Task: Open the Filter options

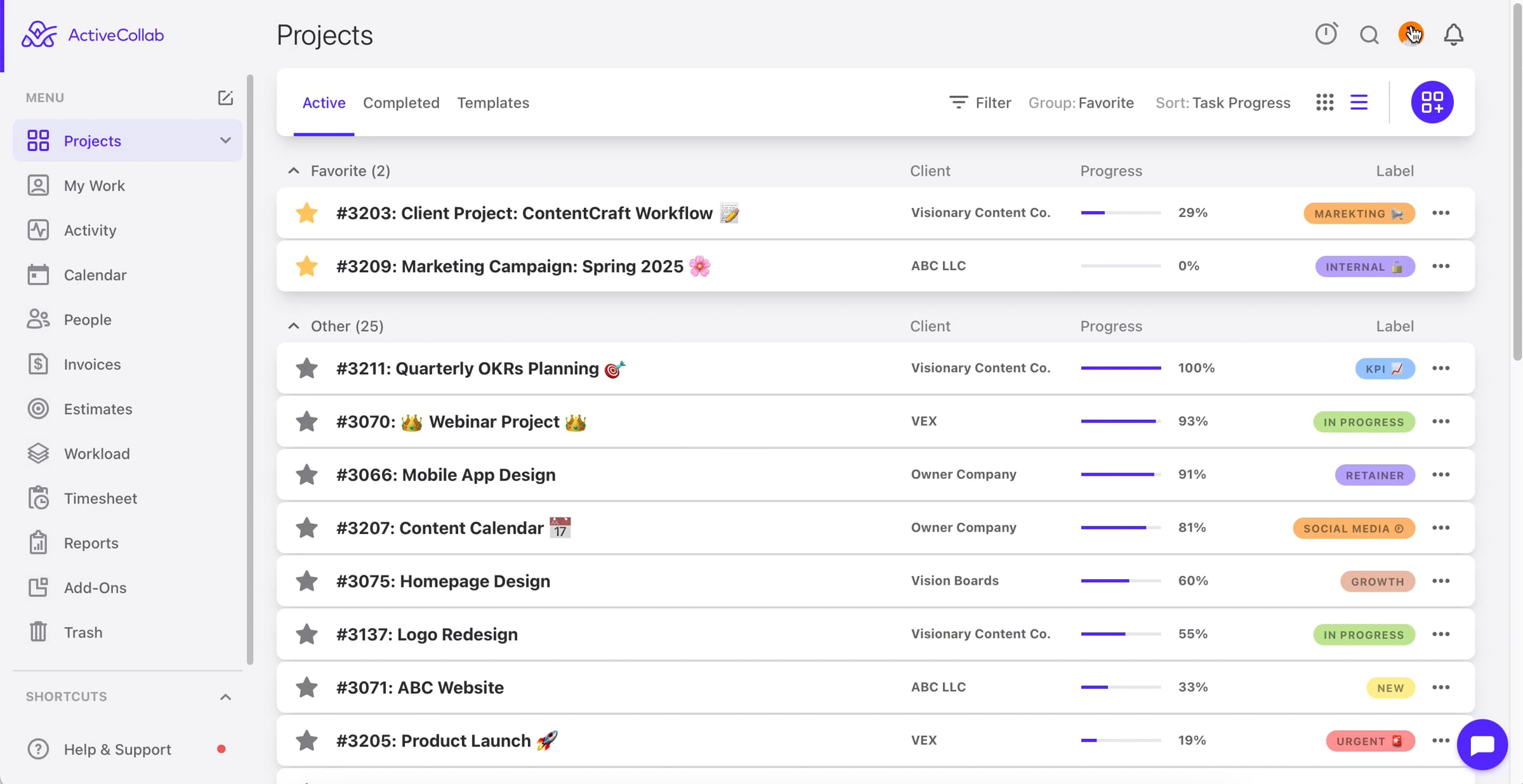Action: pos(980,103)
